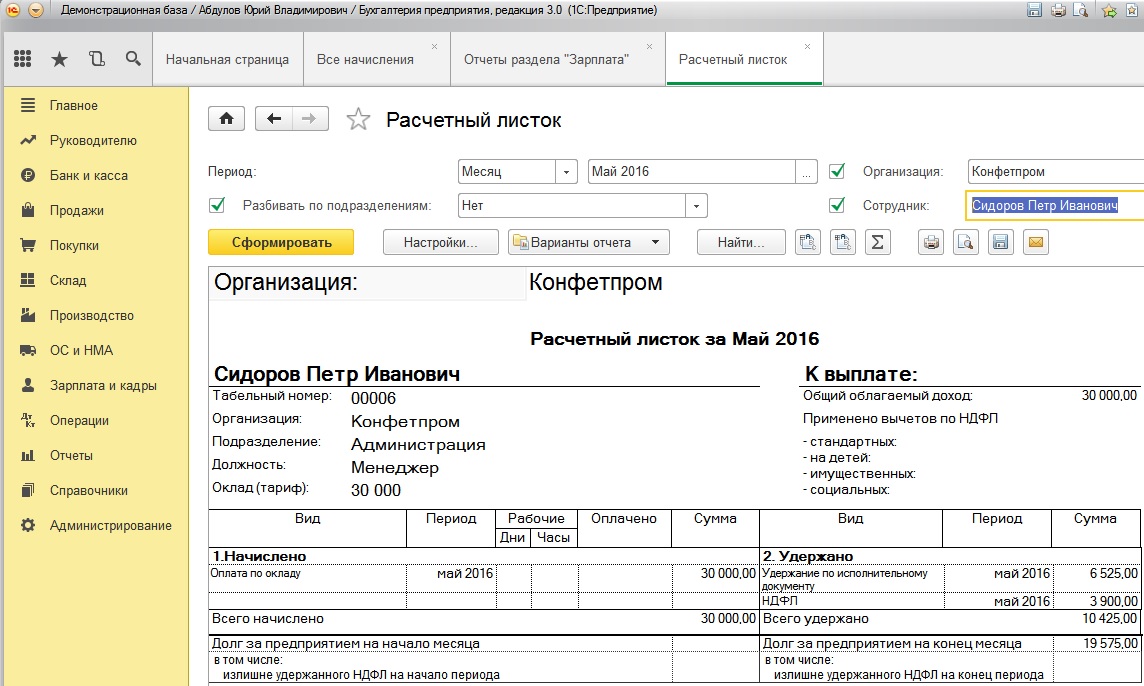Open the Зарплата и кадры section

point(95,386)
